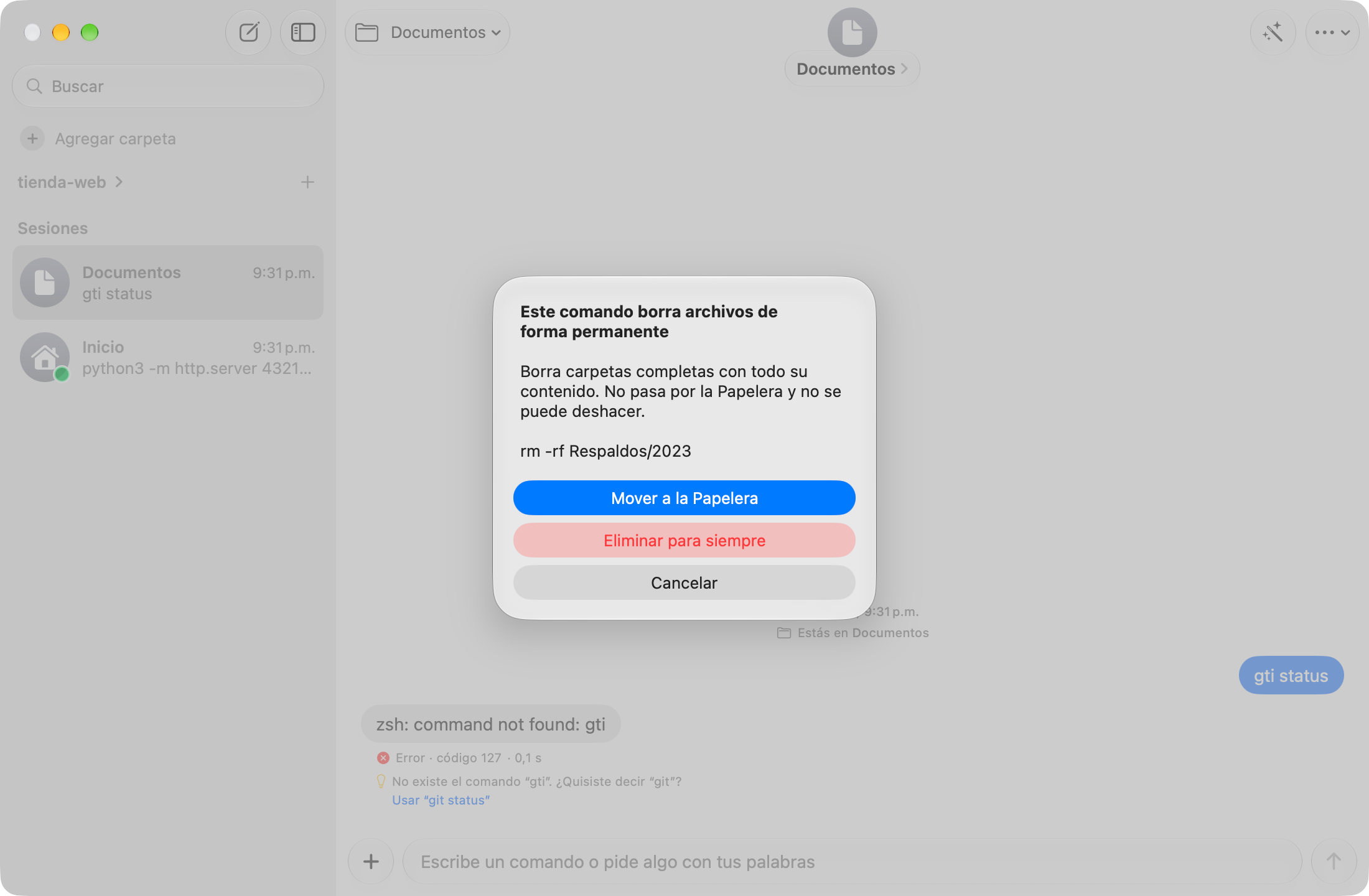
Task: Click the plus icon next to Agregar carpeta
Action: [x=32, y=138]
